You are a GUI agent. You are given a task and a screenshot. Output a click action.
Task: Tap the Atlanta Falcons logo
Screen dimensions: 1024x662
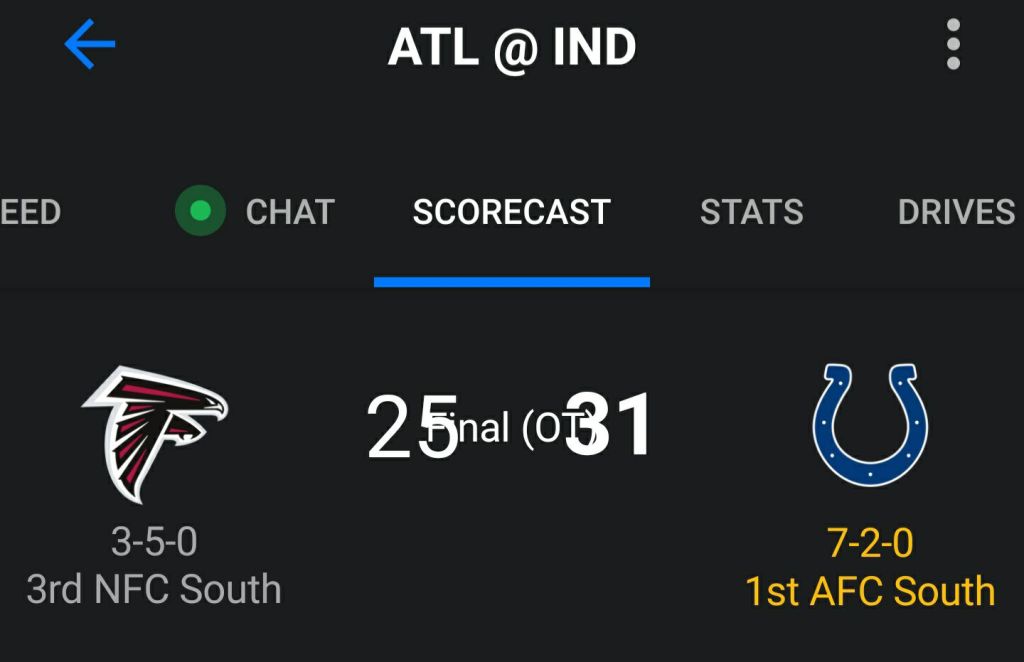[x=155, y=432]
